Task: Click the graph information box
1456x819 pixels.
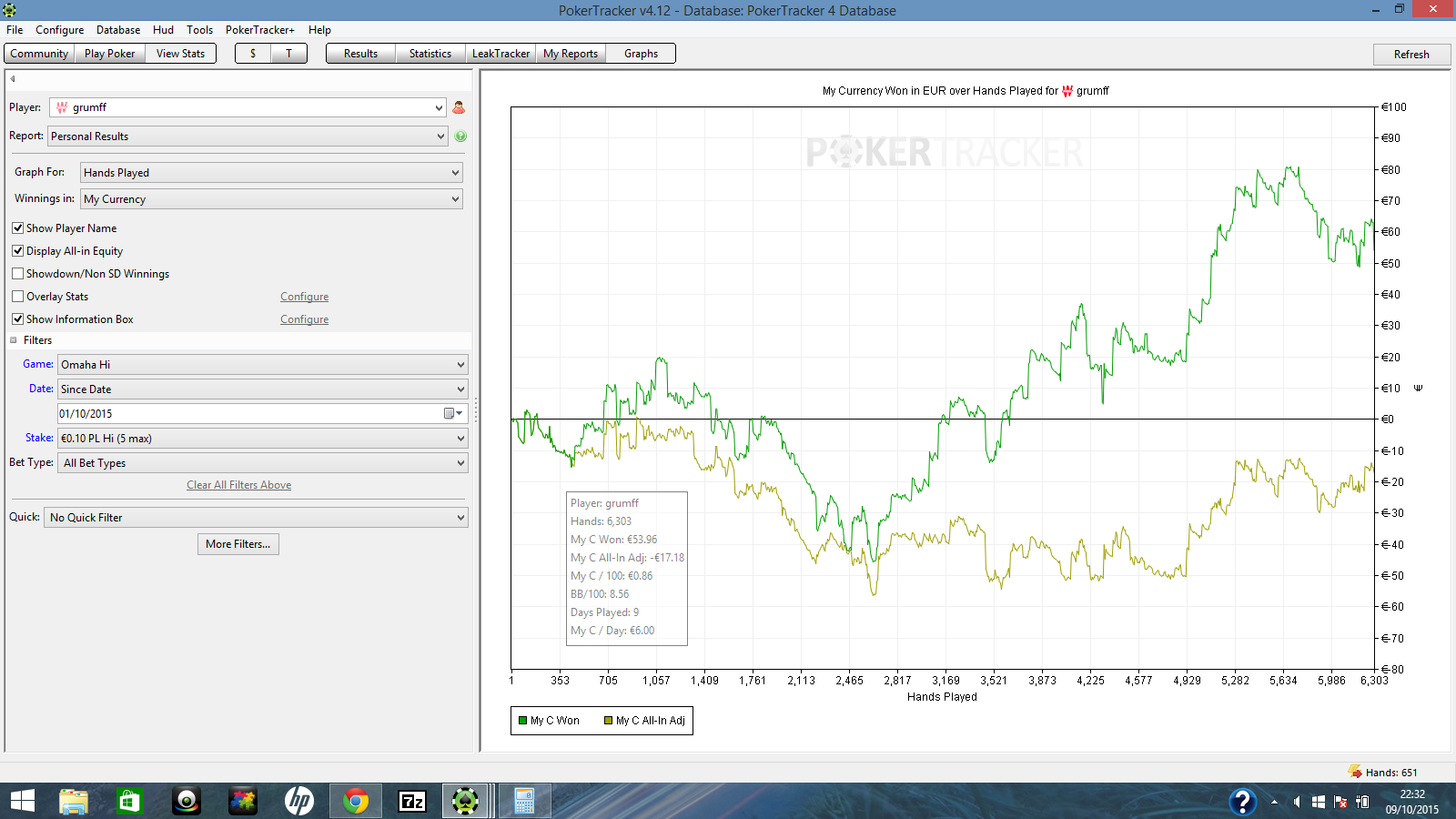Action: (626, 568)
